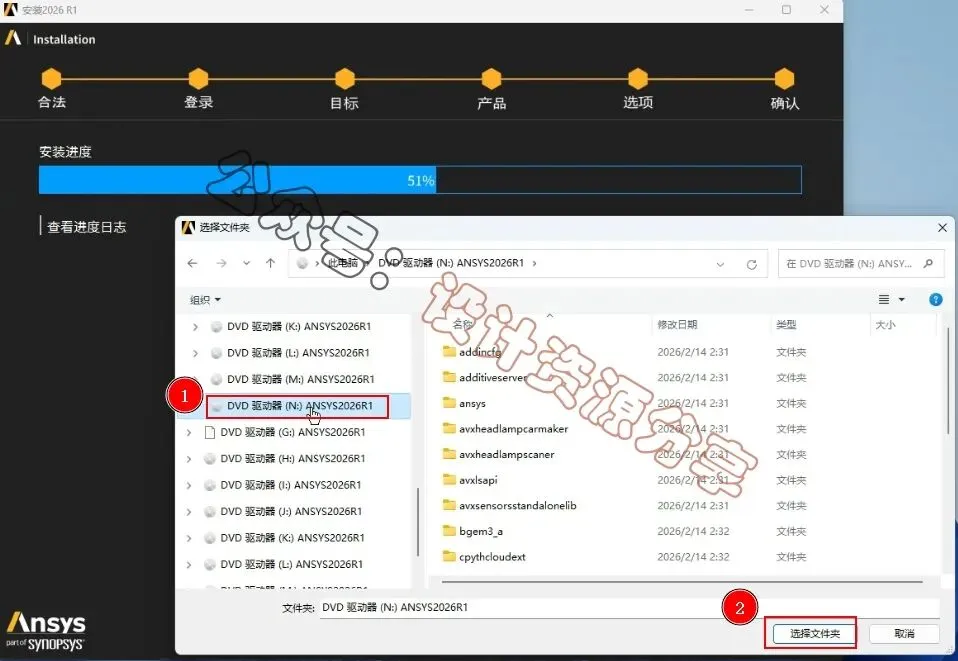Select the folder name text bgem3_a
Screen dimensions: 958x661
pyautogui.click(x=481, y=531)
